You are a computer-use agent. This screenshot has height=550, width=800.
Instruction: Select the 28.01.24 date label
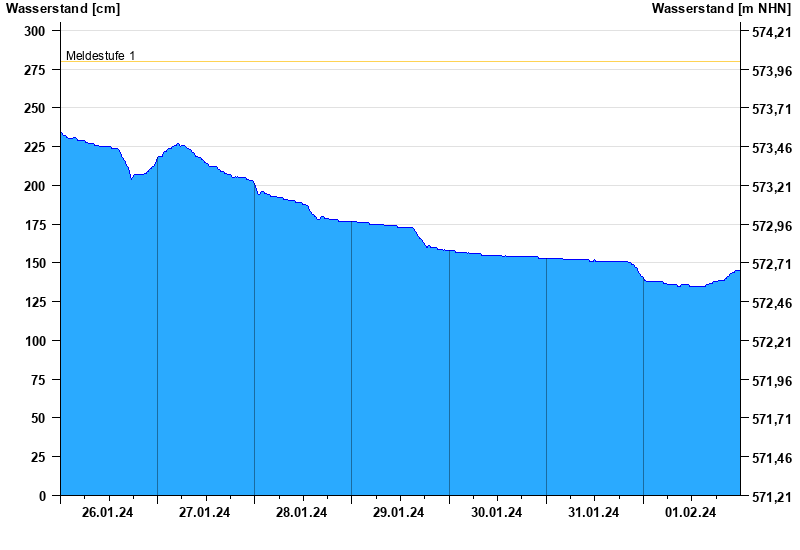click(x=302, y=512)
